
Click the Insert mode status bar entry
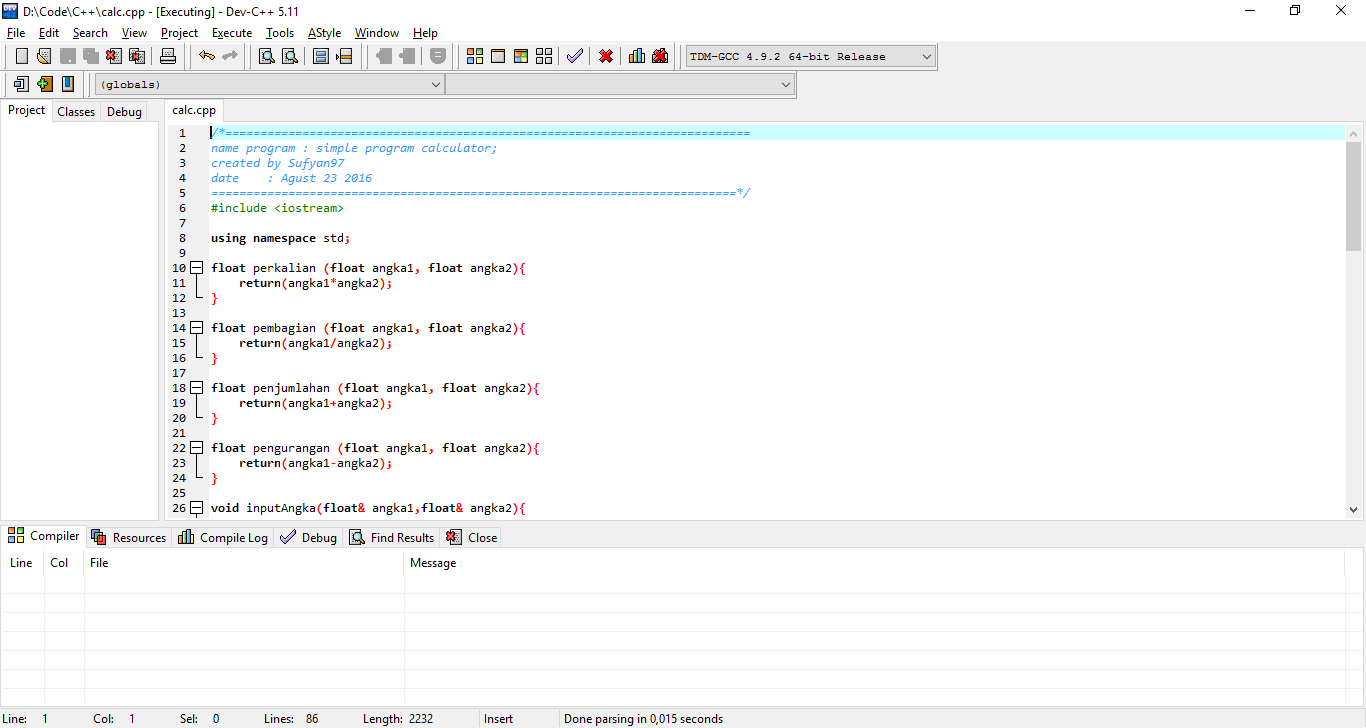pyautogui.click(x=498, y=718)
